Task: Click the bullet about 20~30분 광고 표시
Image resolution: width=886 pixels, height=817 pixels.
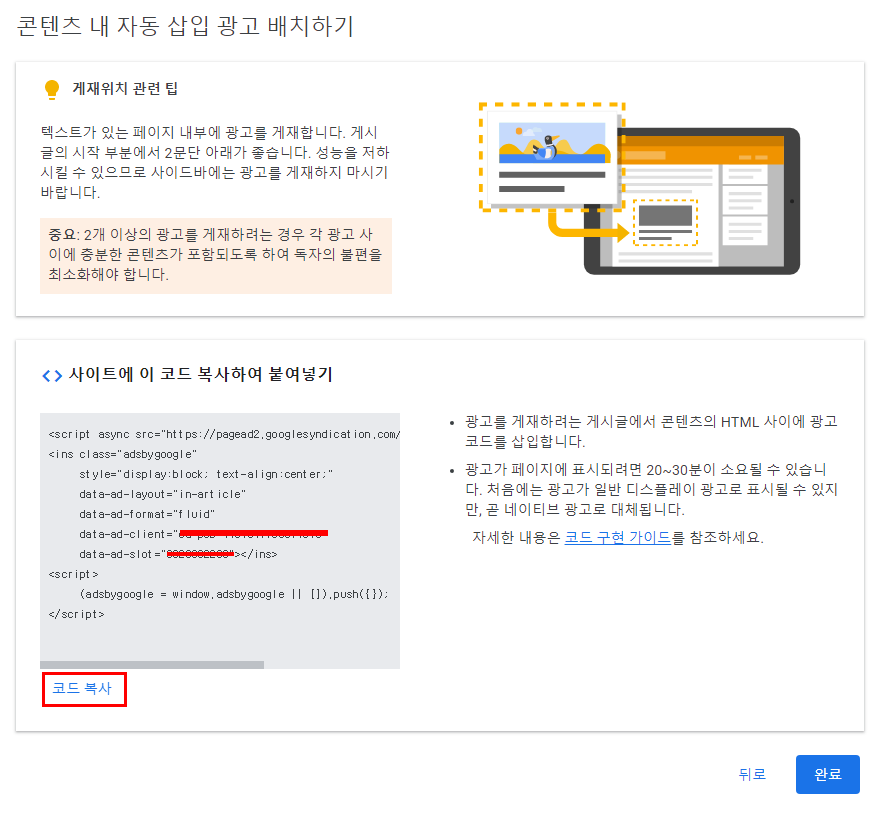Action: pyautogui.click(x=651, y=489)
